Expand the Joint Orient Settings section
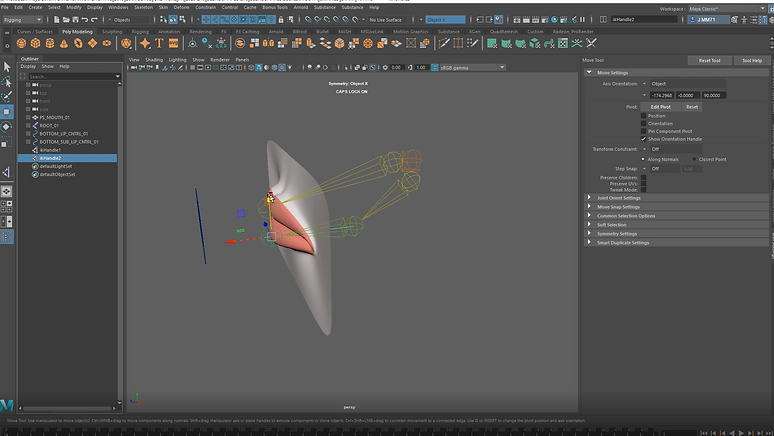The width and height of the screenshot is (774, 436). 589,198
